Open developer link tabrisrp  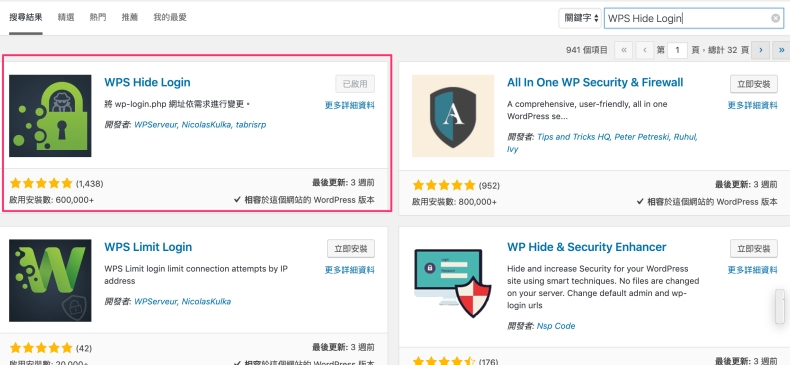tap(251, 125)
